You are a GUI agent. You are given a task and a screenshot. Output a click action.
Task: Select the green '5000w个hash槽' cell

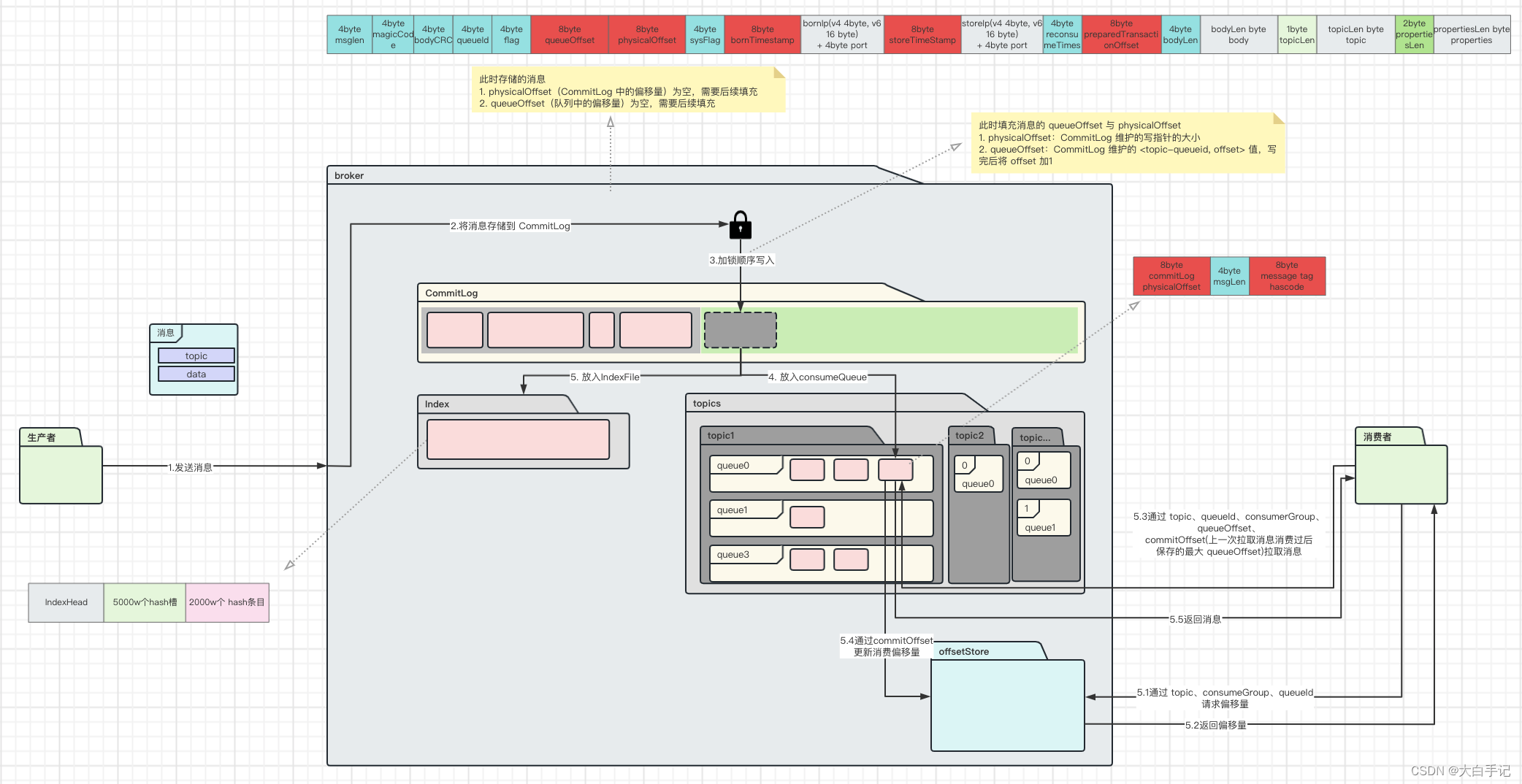[x=145, y=602]
